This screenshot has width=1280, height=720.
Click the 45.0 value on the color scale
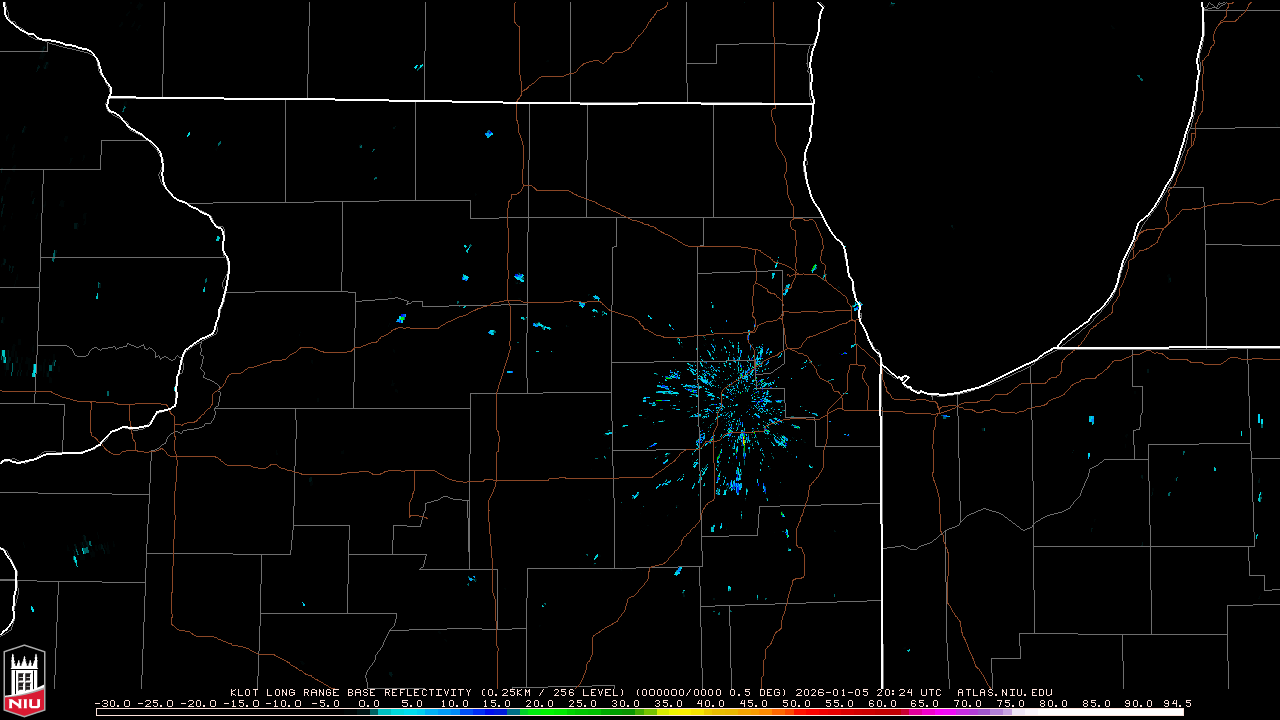(x=754, y=703)
